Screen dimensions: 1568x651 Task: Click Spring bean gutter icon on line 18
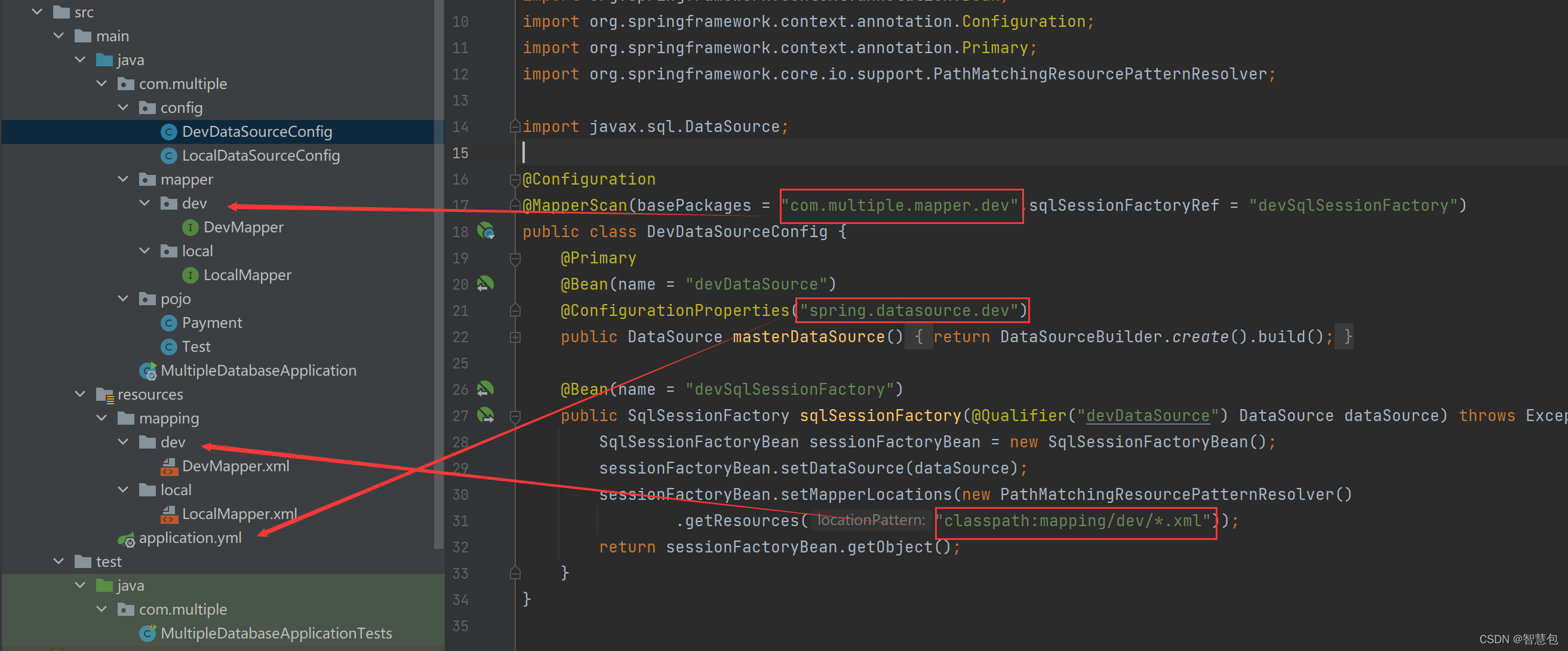485,231
